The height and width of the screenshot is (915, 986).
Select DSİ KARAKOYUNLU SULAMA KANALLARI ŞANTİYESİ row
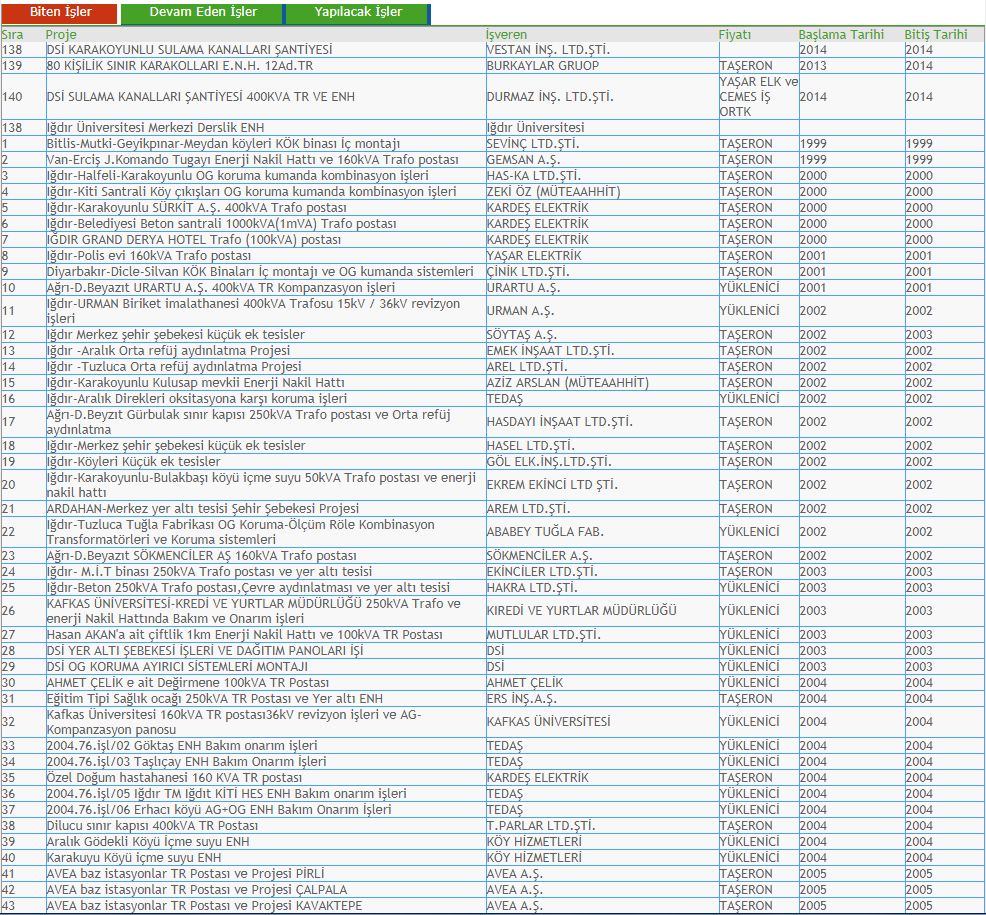[493, 50]
